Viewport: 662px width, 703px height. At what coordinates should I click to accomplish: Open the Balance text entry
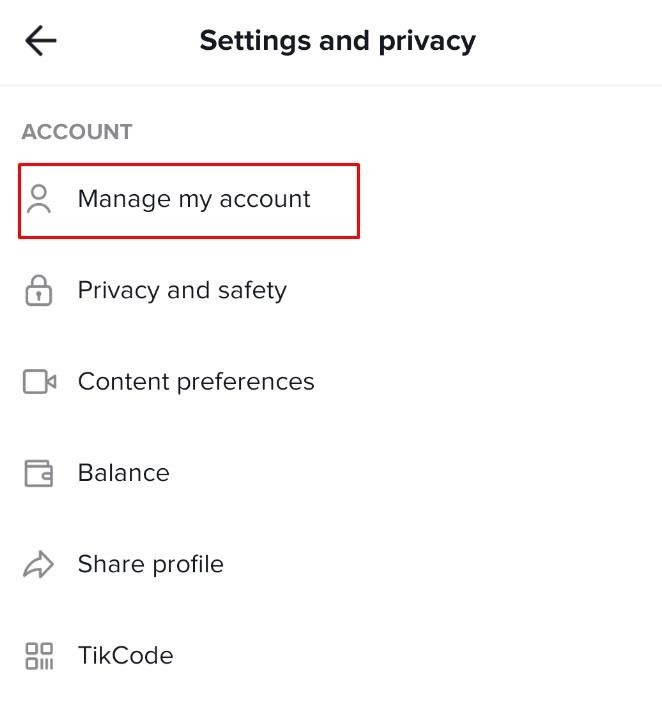124,473
